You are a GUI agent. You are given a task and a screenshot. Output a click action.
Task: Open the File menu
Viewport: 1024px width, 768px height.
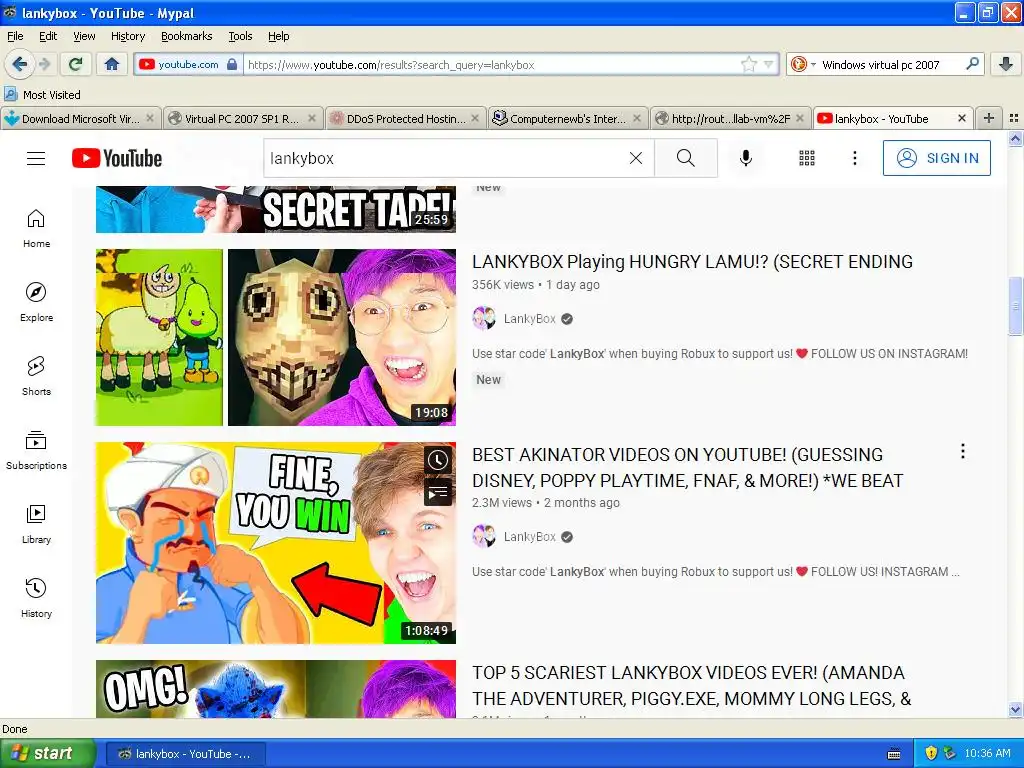click(15, 36)
